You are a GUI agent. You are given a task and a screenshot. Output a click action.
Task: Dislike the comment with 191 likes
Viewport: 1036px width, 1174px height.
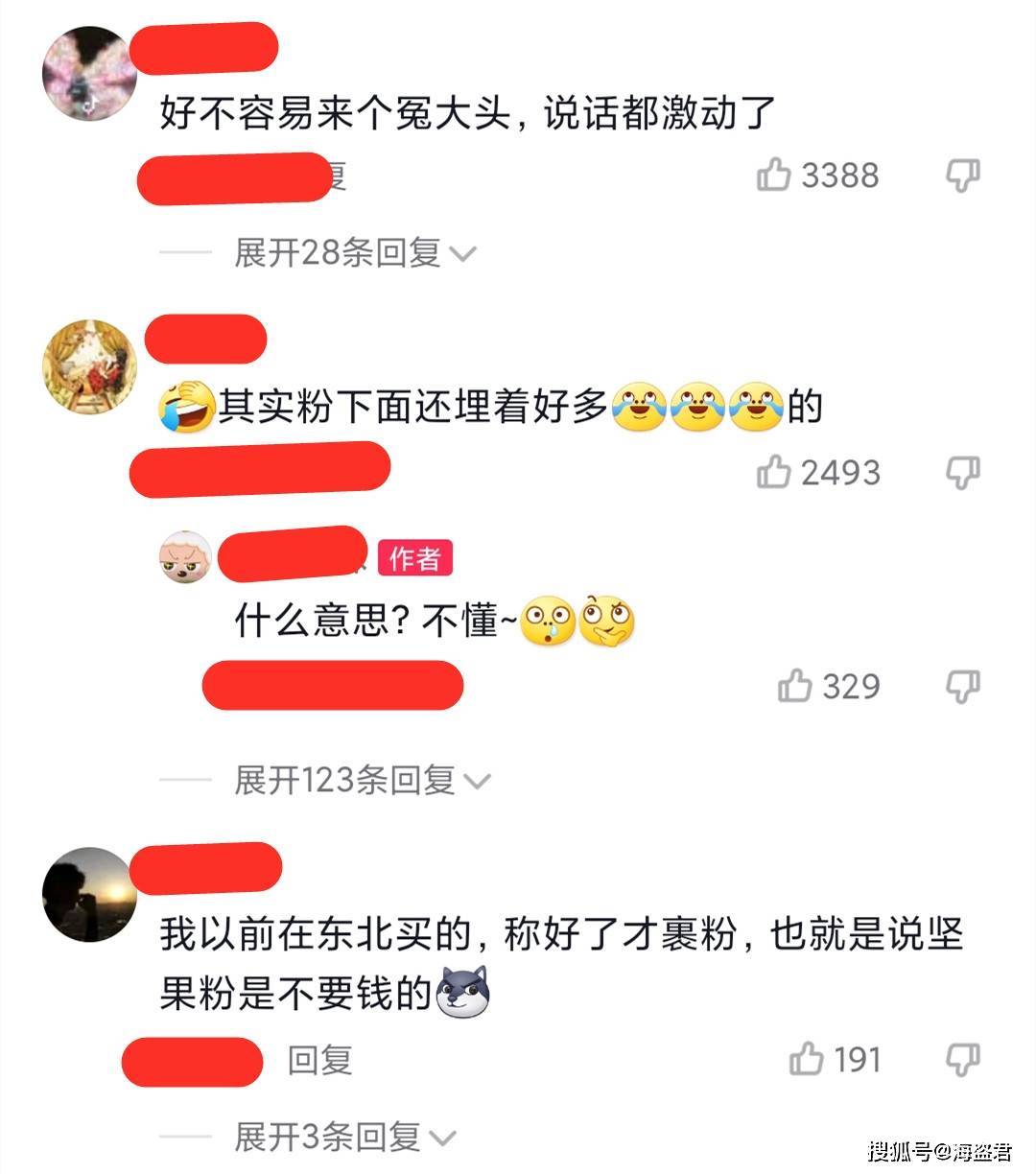coord(962,1060)
